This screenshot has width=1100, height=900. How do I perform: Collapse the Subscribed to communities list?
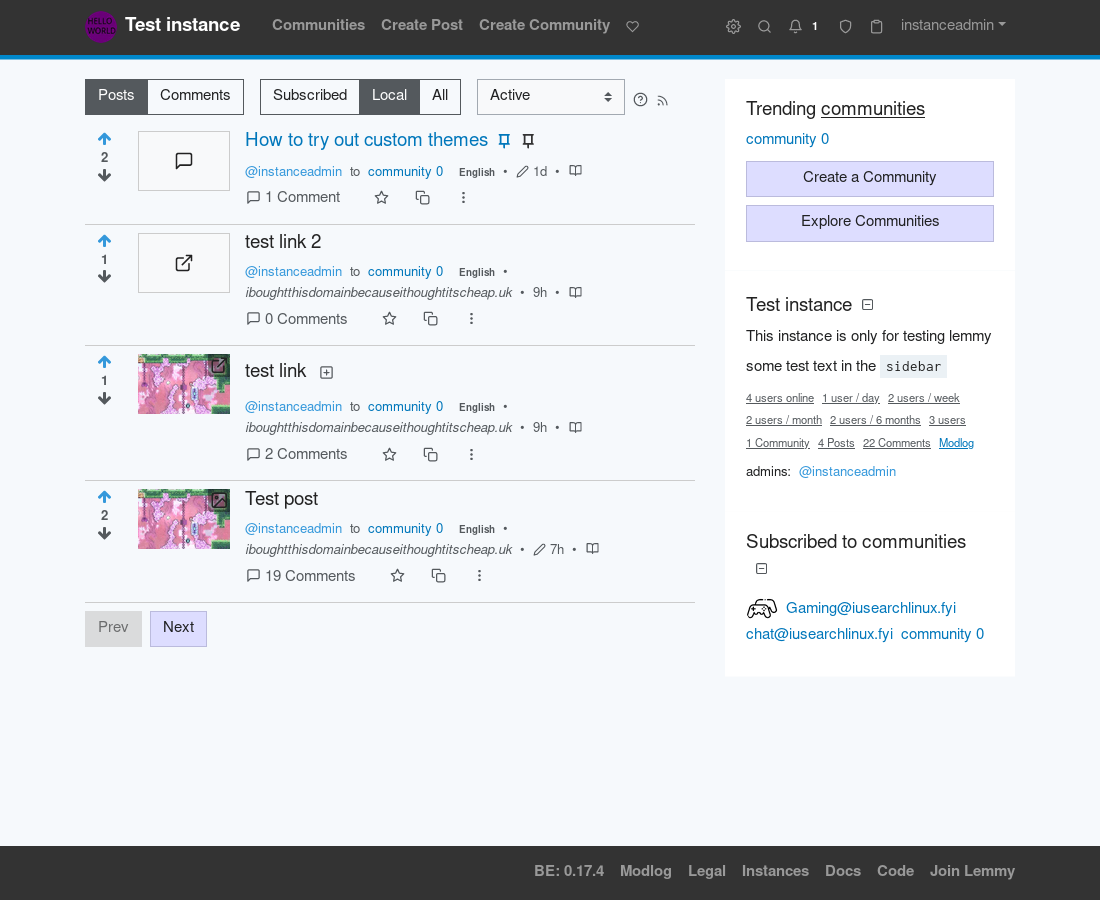[x=761, y=568]
